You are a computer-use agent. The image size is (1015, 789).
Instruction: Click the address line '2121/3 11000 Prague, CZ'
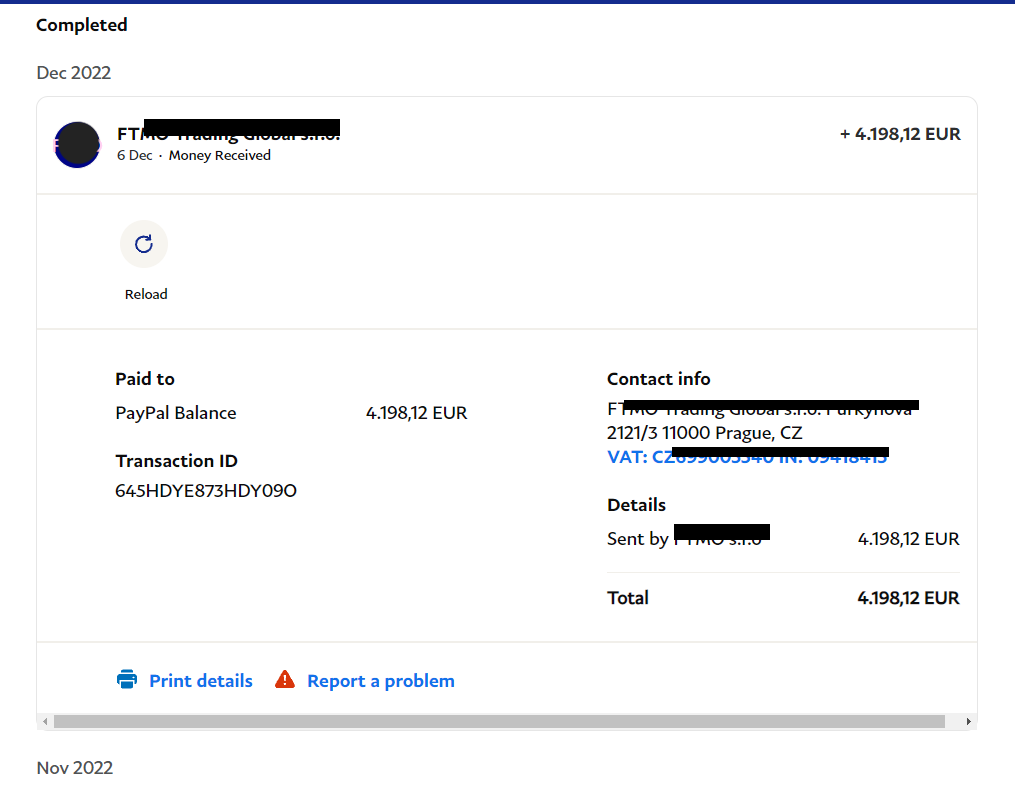click(704, 432)
